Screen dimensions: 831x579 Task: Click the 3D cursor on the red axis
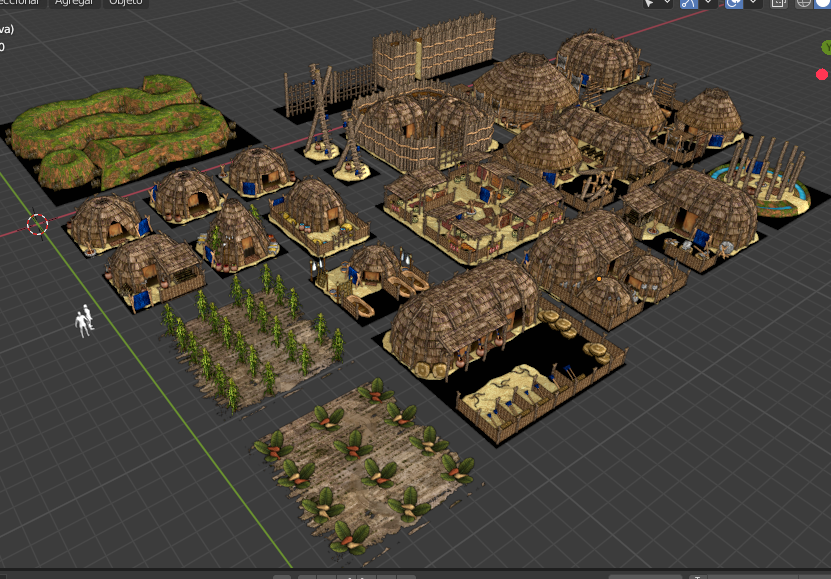pos(37,224)
